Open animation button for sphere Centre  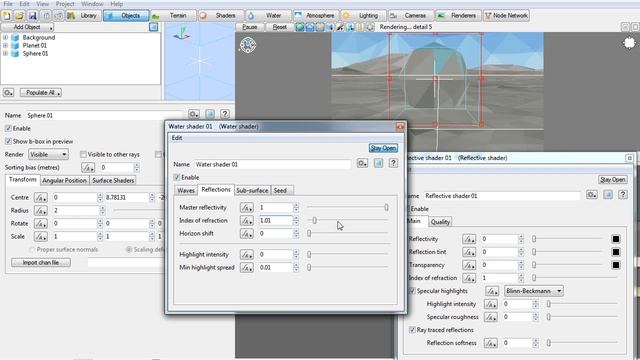(40, 198)
